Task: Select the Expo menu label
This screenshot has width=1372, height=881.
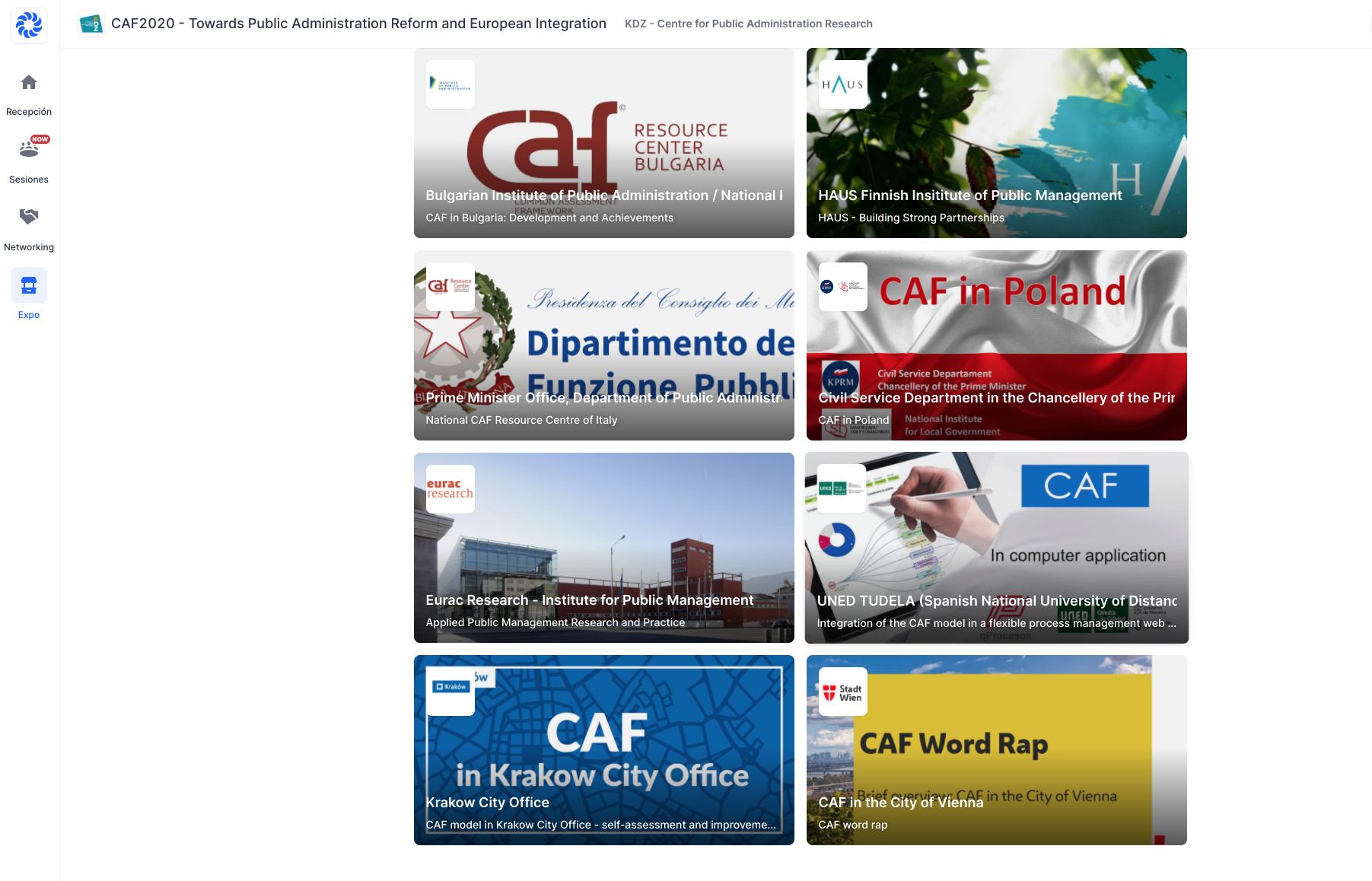Action: point(29,315)
